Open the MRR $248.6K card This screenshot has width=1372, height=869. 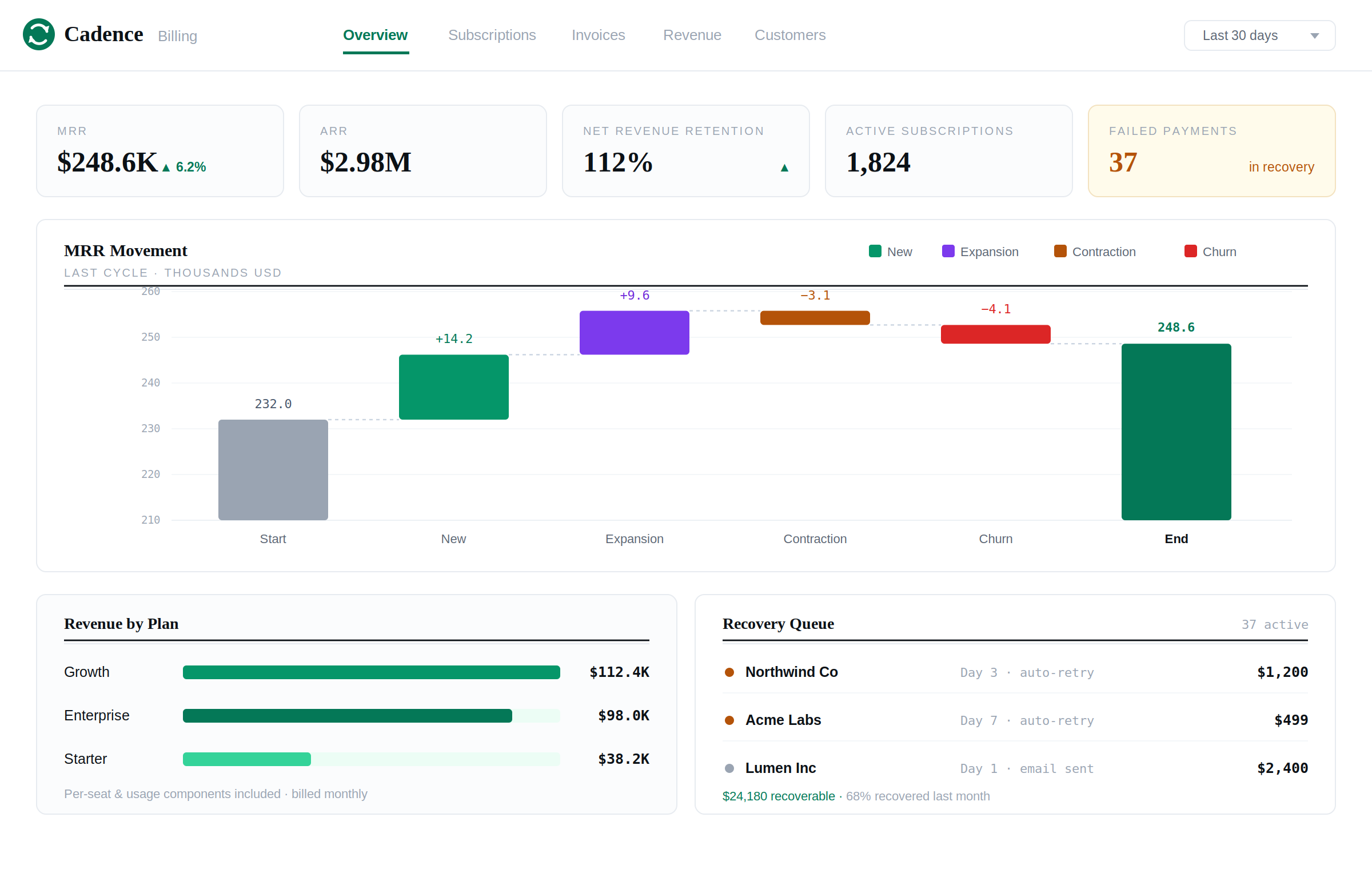pyautogui.click(x=160, y=151)
